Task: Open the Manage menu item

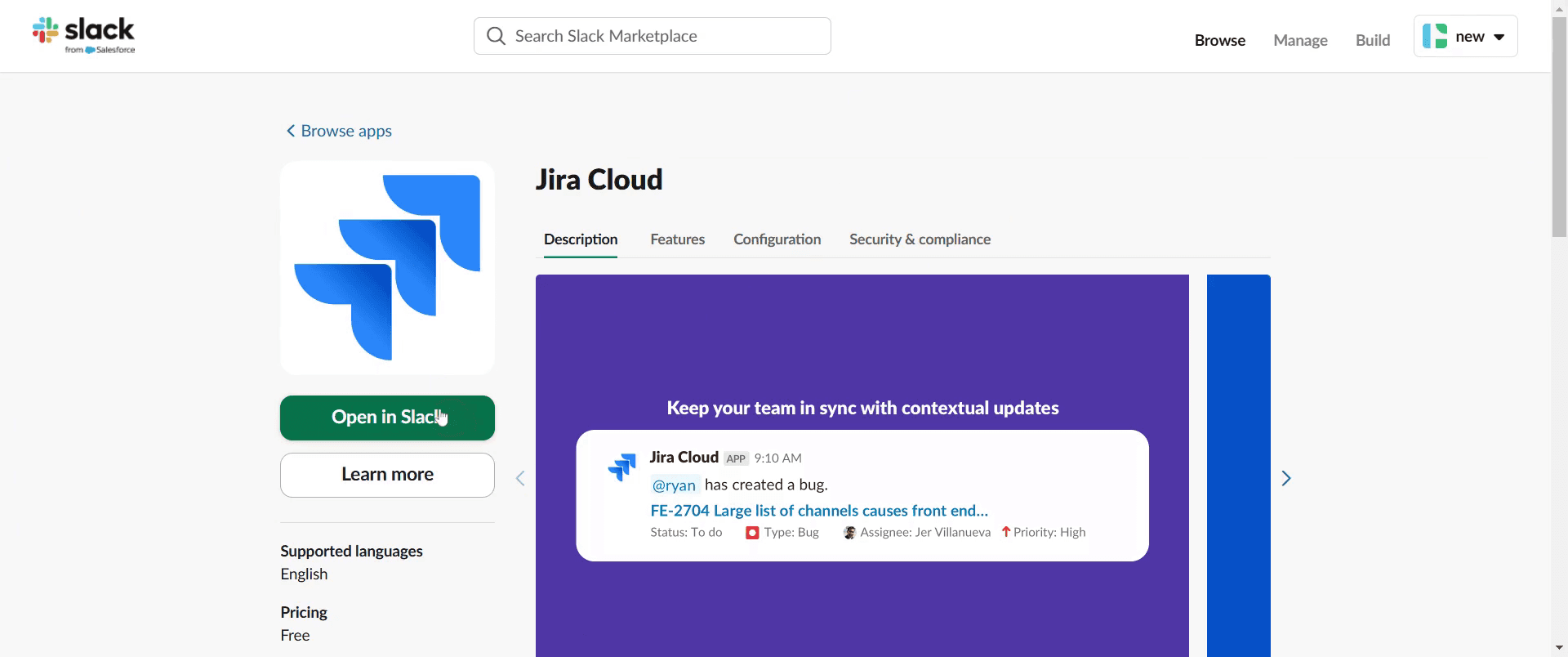Action: [1300, 40]
